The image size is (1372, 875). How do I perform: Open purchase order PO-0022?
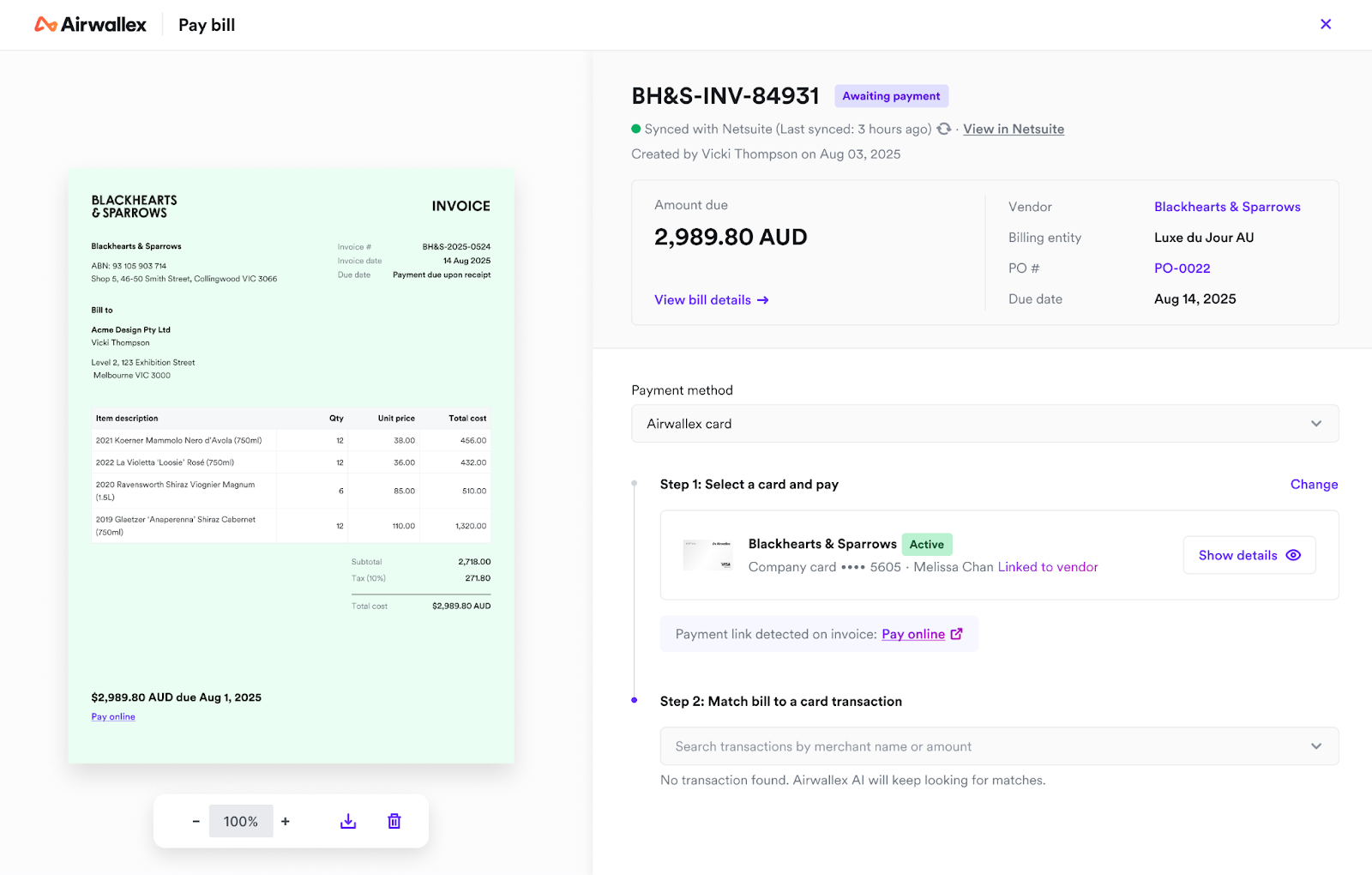(x=1182, y=269)
